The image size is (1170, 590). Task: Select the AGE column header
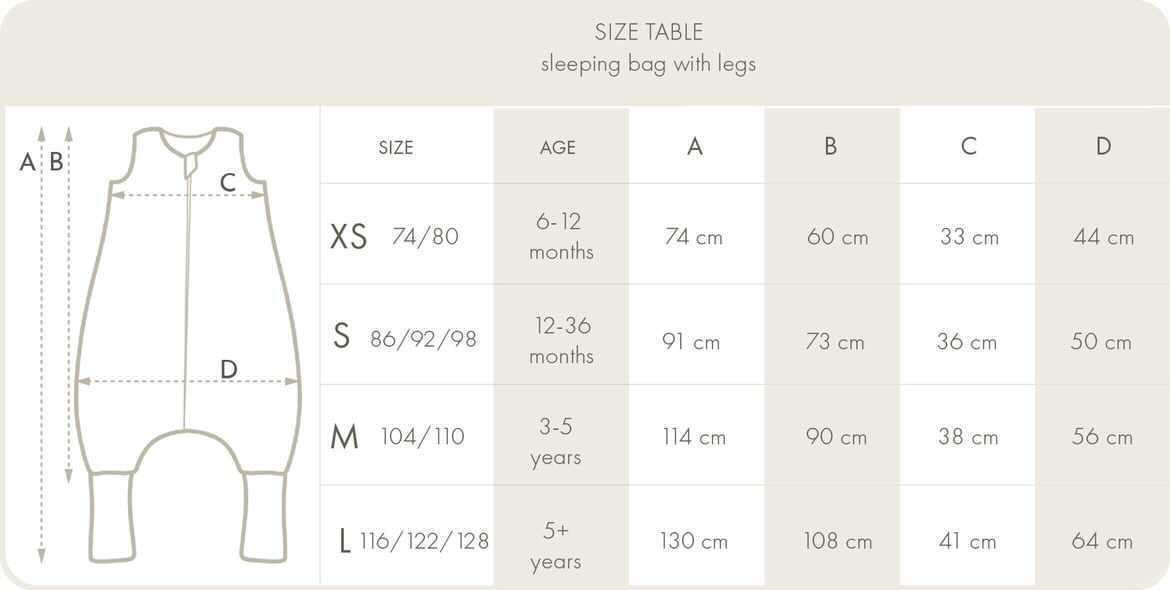(x=557, y=147)
